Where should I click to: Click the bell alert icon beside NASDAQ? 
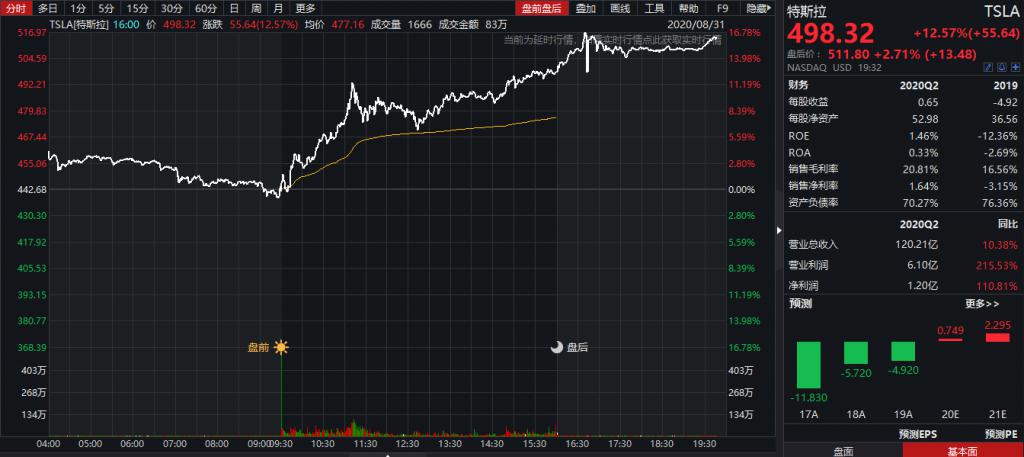(x=1001, y=67)
